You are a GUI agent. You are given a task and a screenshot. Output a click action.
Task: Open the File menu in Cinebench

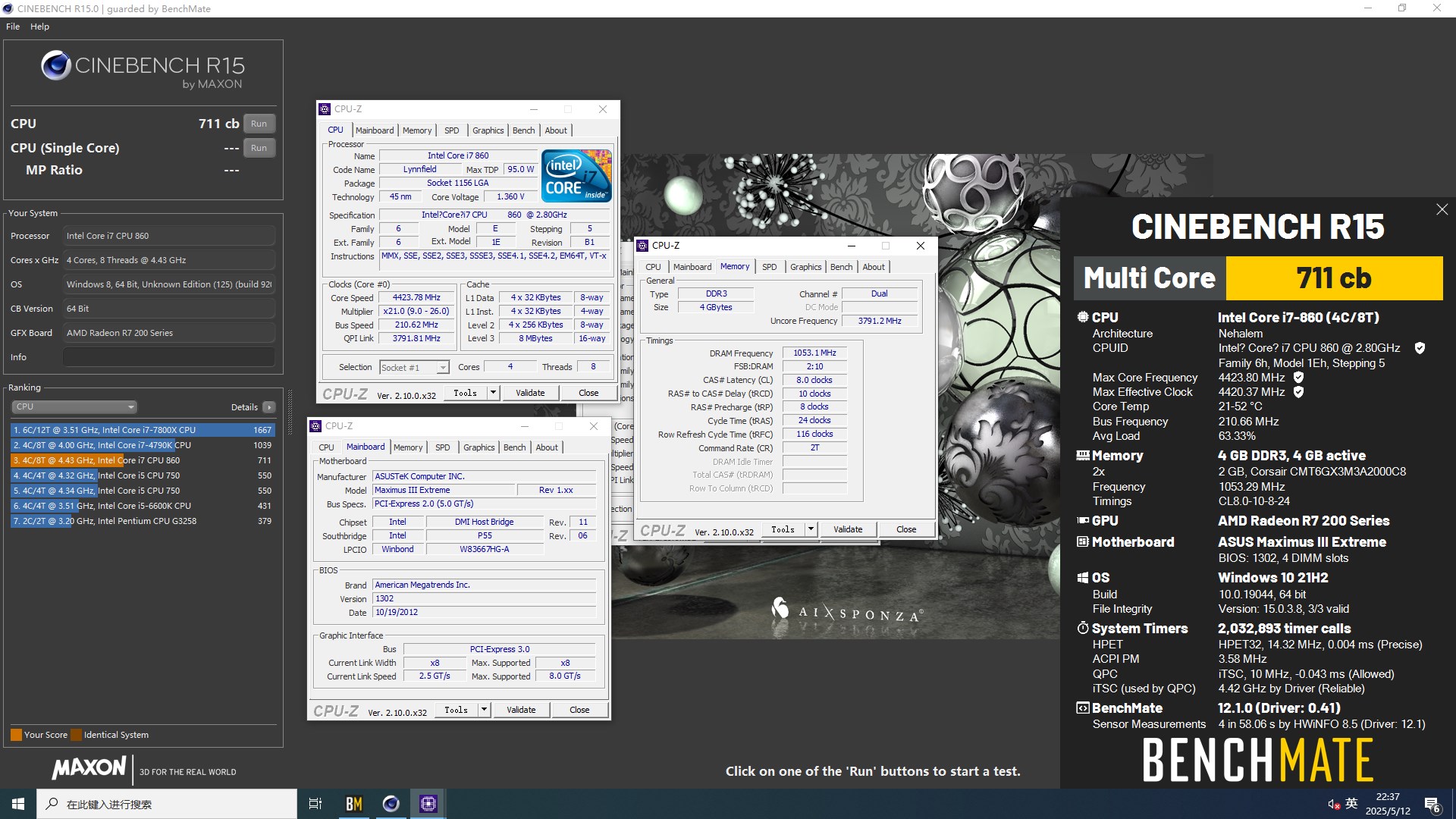pos(13,27)
